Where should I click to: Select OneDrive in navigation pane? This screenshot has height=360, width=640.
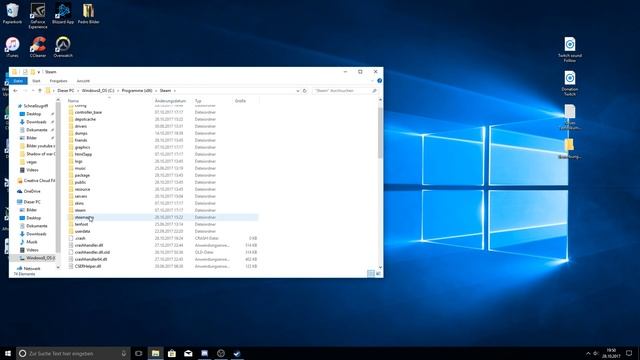pos(32,191)
